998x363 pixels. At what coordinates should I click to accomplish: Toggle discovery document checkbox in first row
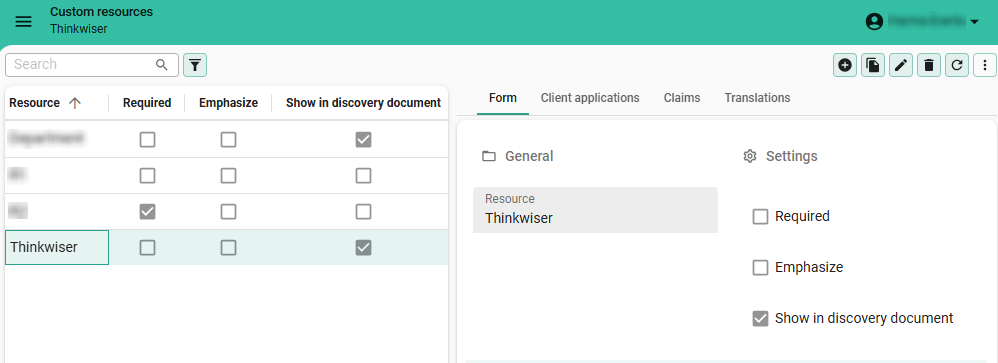[363, 139]
